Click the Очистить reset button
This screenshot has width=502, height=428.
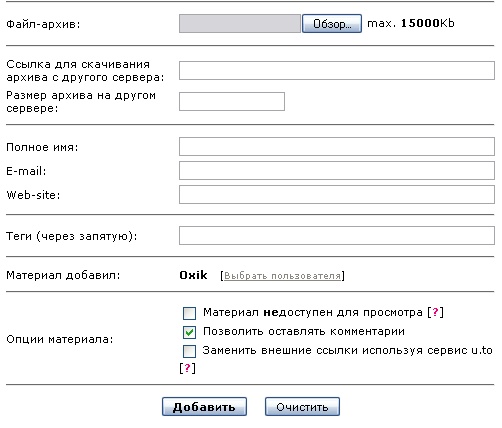coord(302,407)
